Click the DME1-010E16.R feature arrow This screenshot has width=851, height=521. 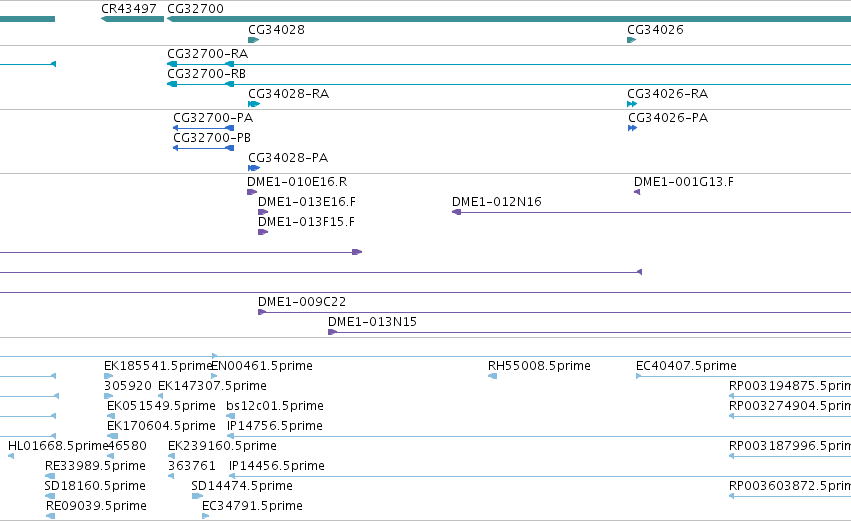point(252,192)
